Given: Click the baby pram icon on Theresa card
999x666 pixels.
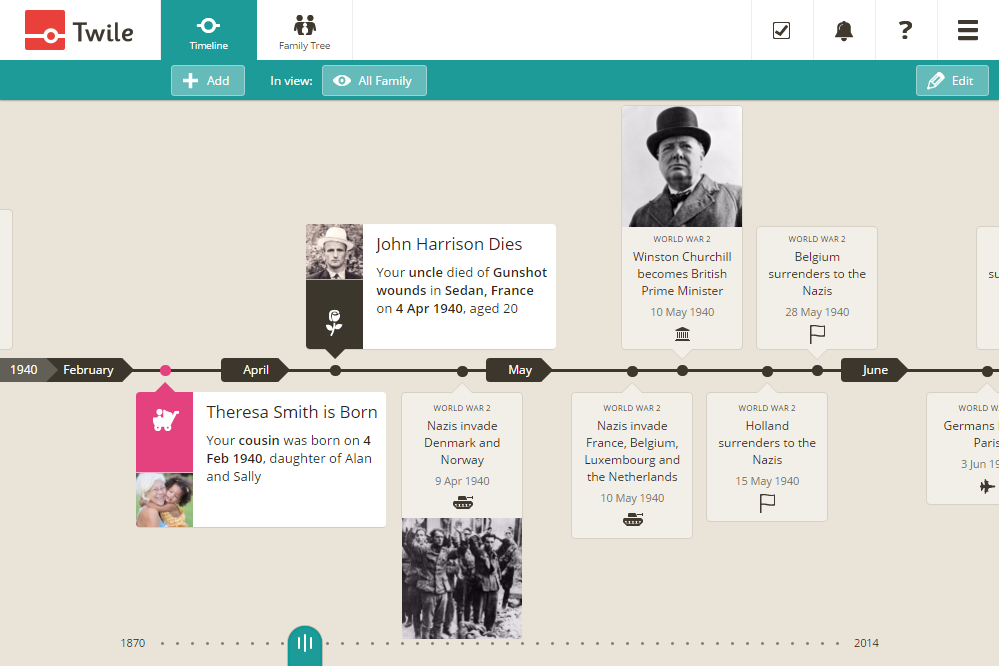Looking at the screenshot, I should pos(165,420).
